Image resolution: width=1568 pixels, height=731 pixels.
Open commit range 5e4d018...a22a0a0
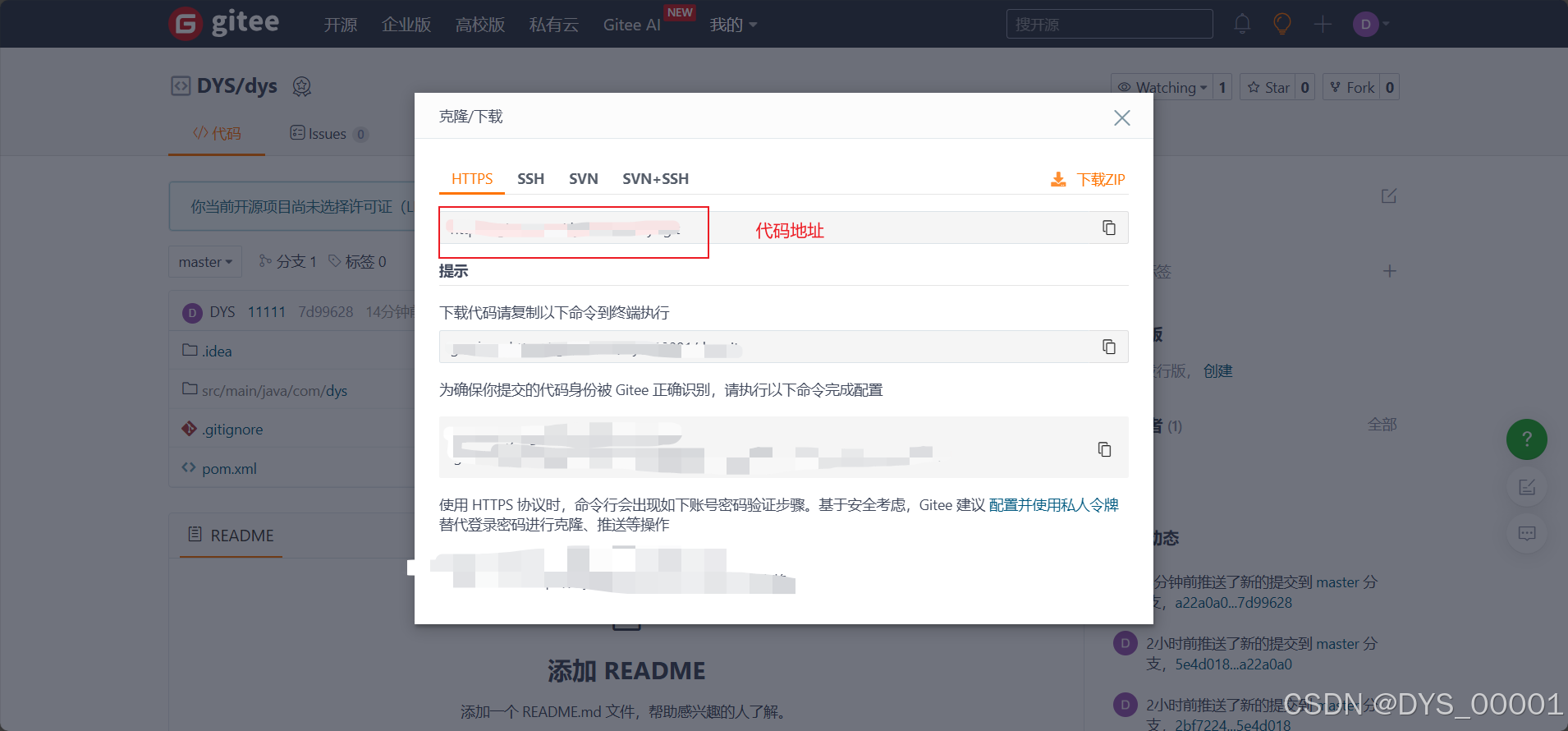1233,664
